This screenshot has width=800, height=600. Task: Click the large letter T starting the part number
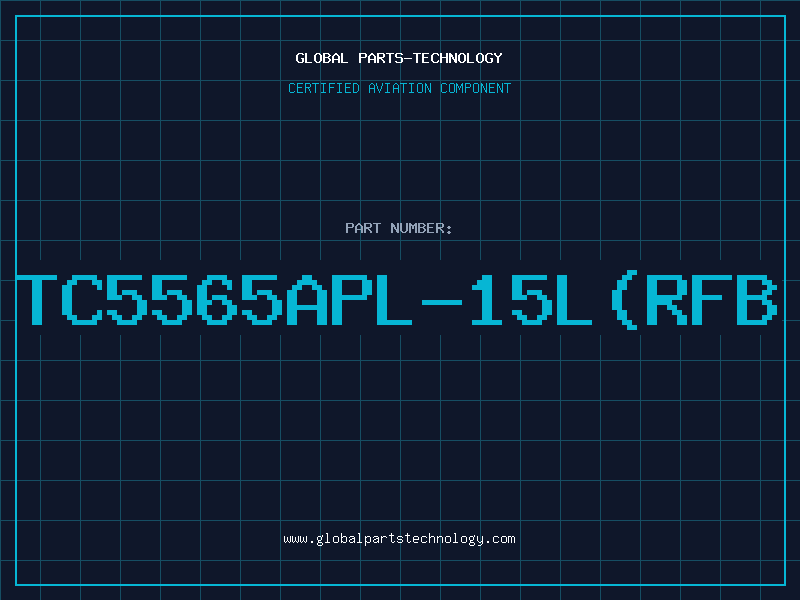37,300
